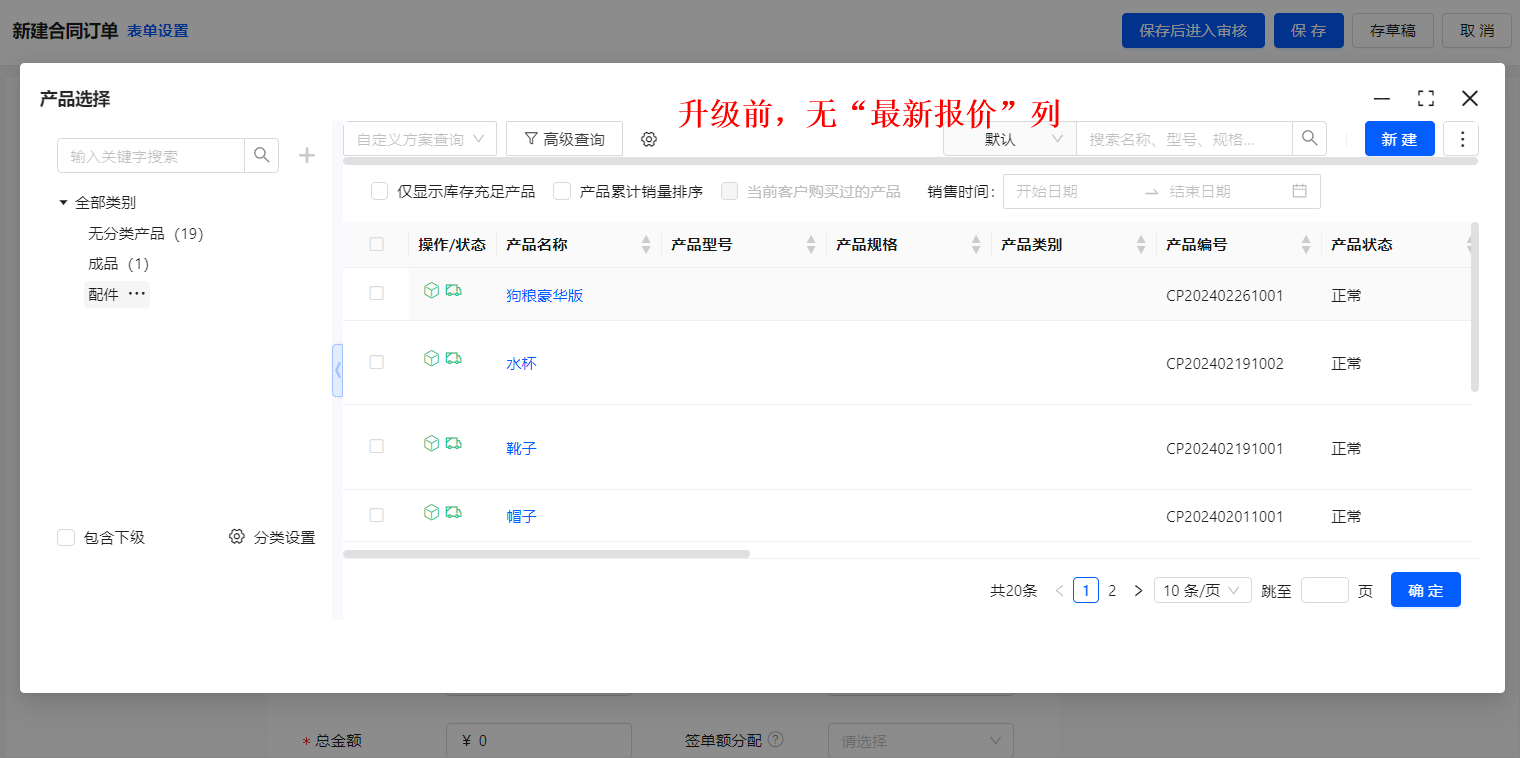Click 存草稿 button in header
Image resolution: width=1520 pixels, height=758 pixels.
(1393, 31)
